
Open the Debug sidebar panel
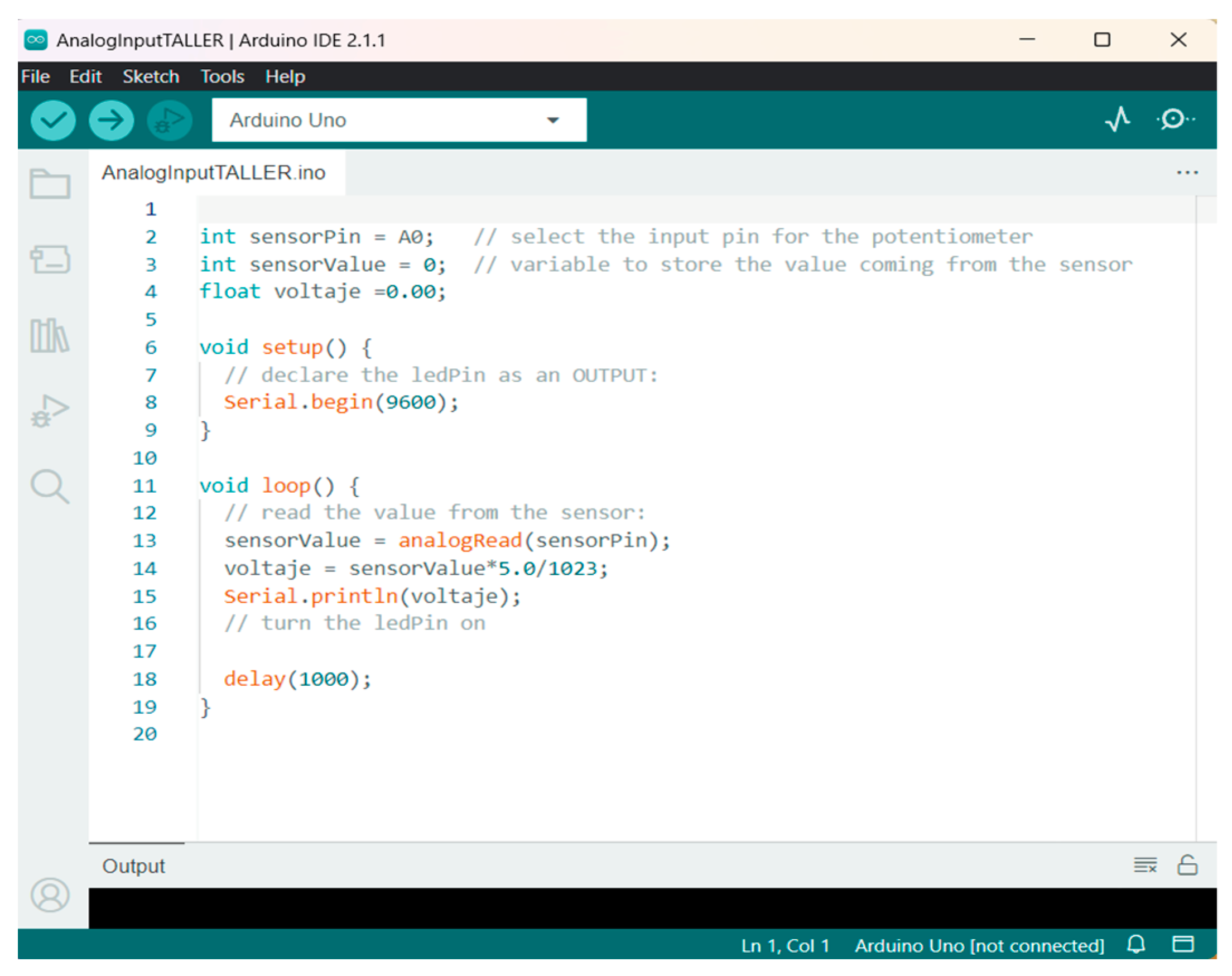tap(50, 411)
